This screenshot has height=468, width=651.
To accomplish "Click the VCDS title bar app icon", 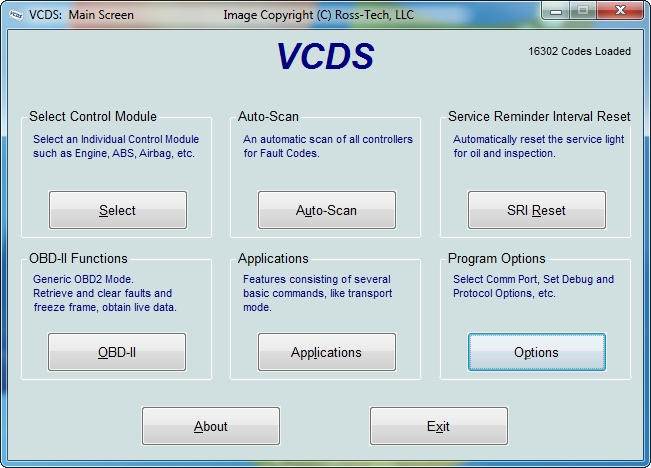I will 16,15.
